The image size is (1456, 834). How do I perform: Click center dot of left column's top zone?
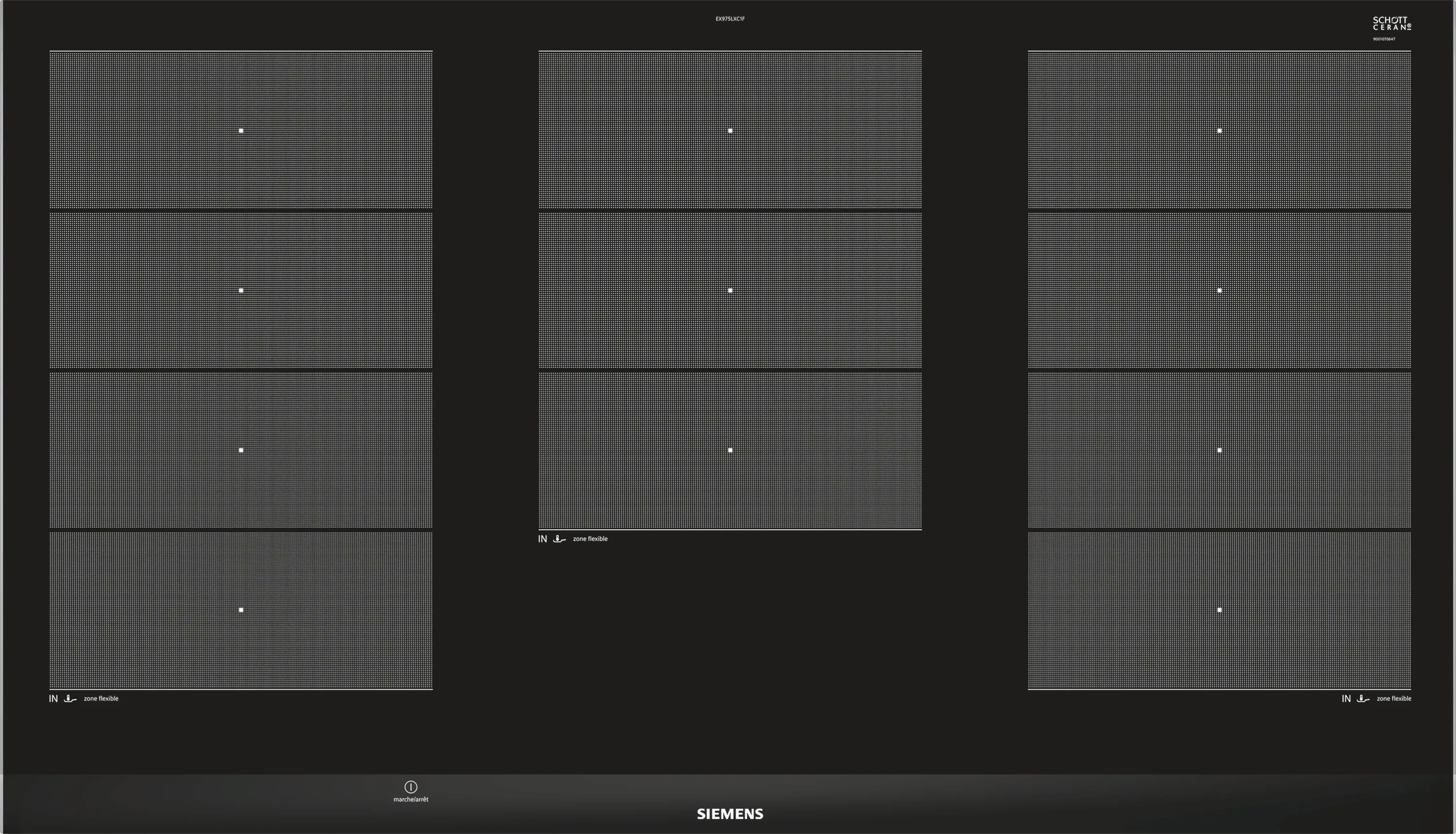241,131
